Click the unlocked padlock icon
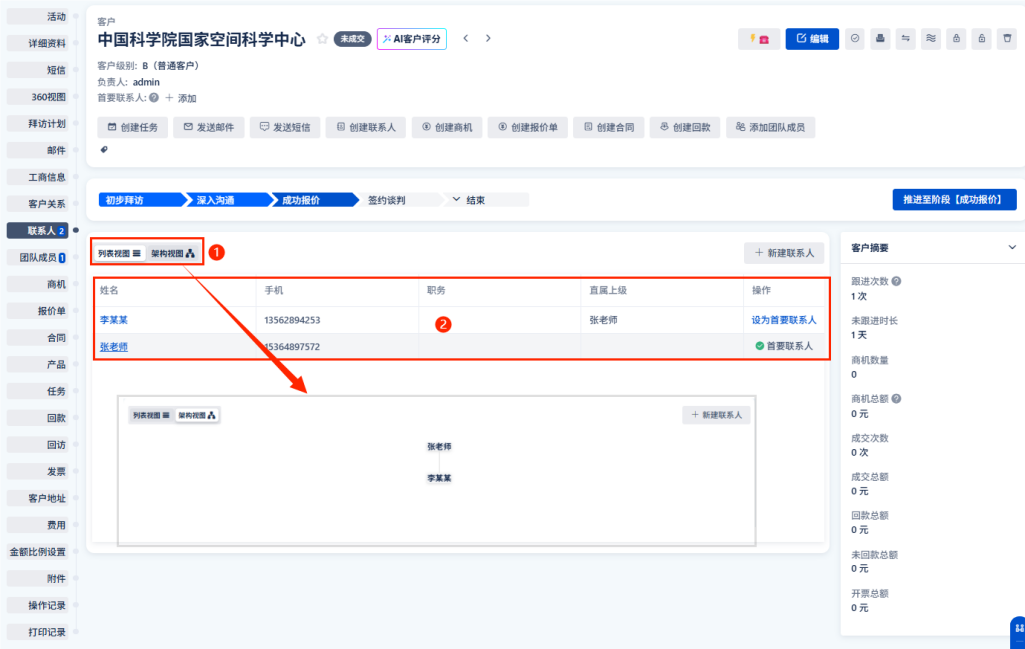Viewport: 1025px width, 649px height. pos(982,39)
